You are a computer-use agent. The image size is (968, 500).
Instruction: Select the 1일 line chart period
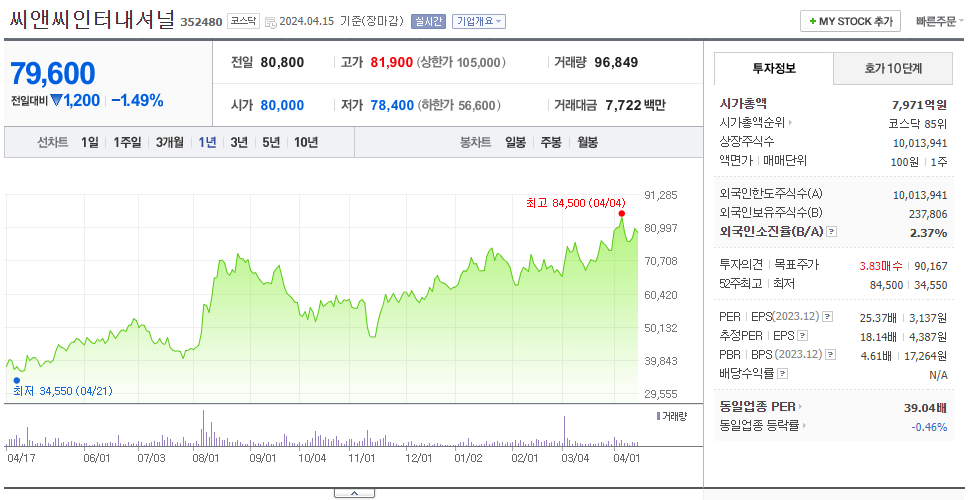point(90,143)
